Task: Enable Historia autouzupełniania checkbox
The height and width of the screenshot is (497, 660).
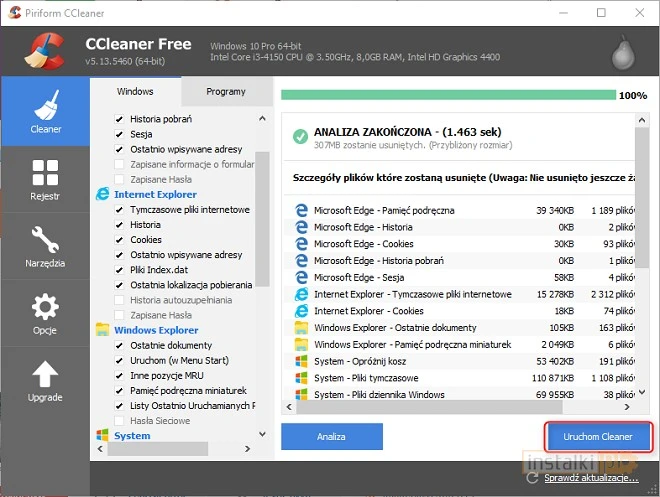Action: 120,300
